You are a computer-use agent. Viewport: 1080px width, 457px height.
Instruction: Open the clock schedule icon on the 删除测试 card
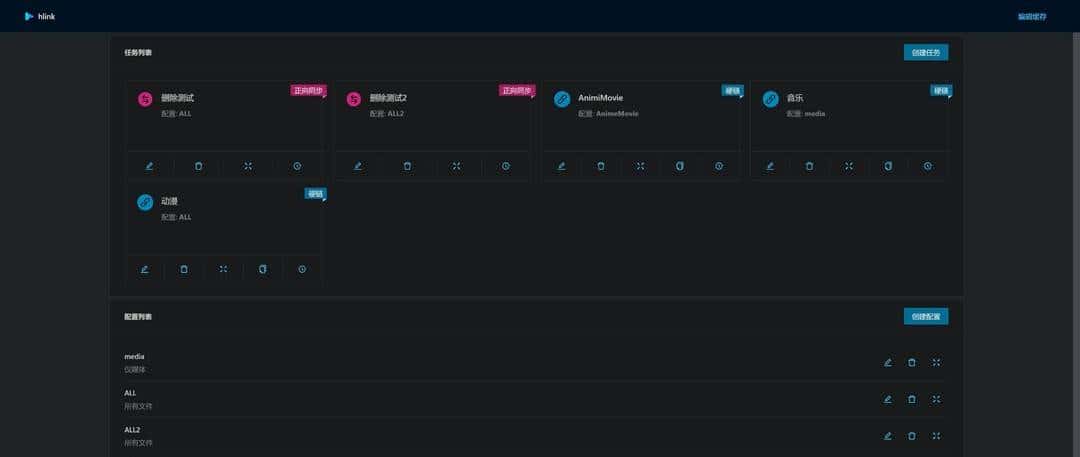click(298, 166)
